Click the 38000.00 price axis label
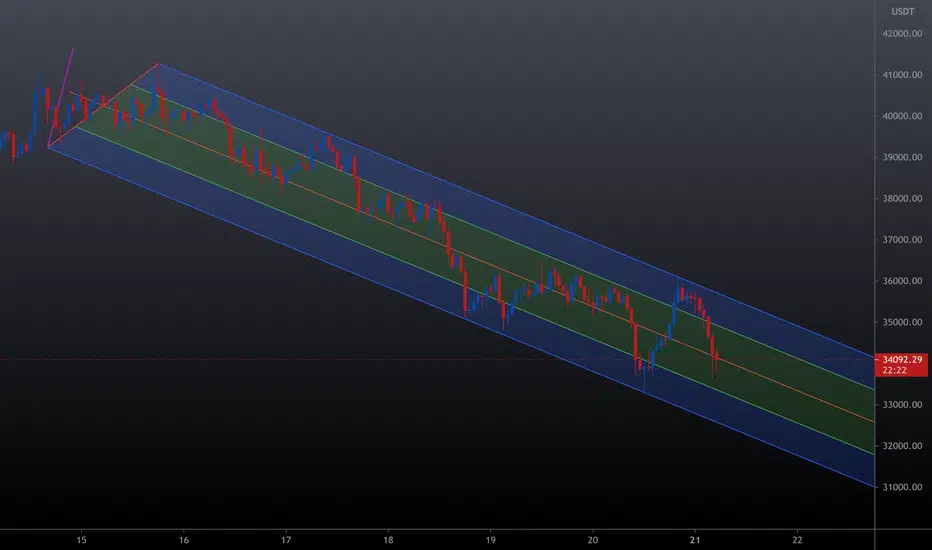932x550 pixels. point(902,199)
